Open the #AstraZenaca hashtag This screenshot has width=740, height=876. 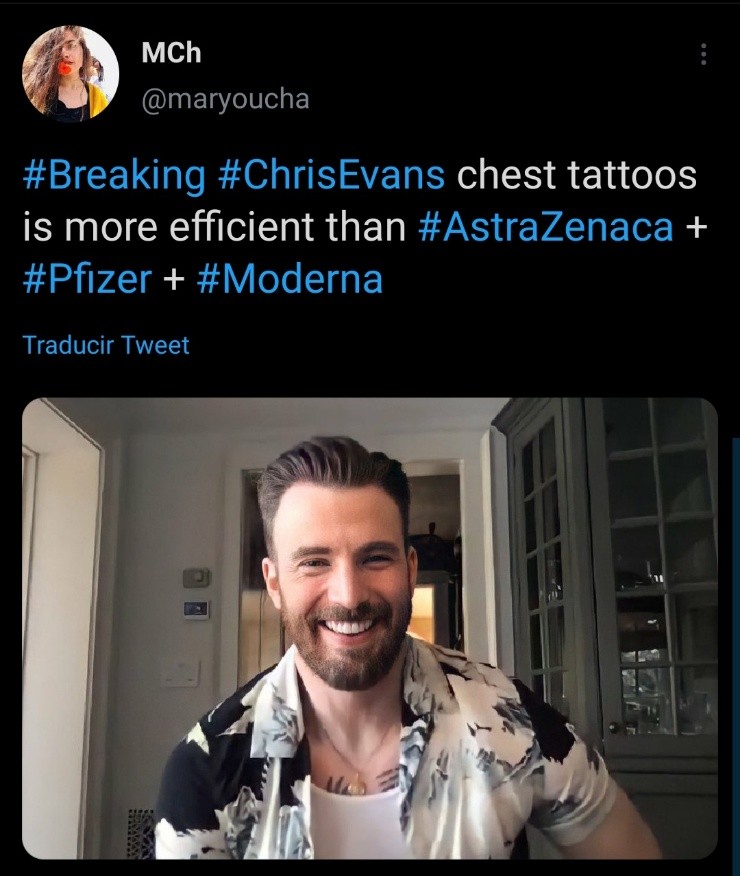point(546,226)
